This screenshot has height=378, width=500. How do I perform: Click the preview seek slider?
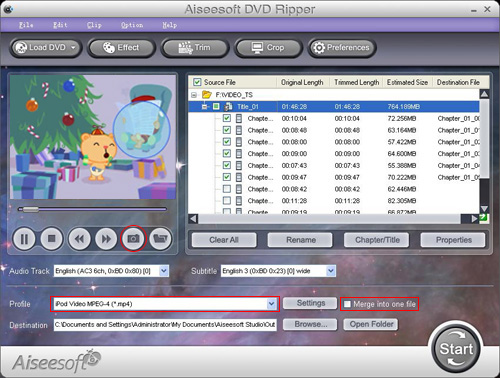point(92,209)
